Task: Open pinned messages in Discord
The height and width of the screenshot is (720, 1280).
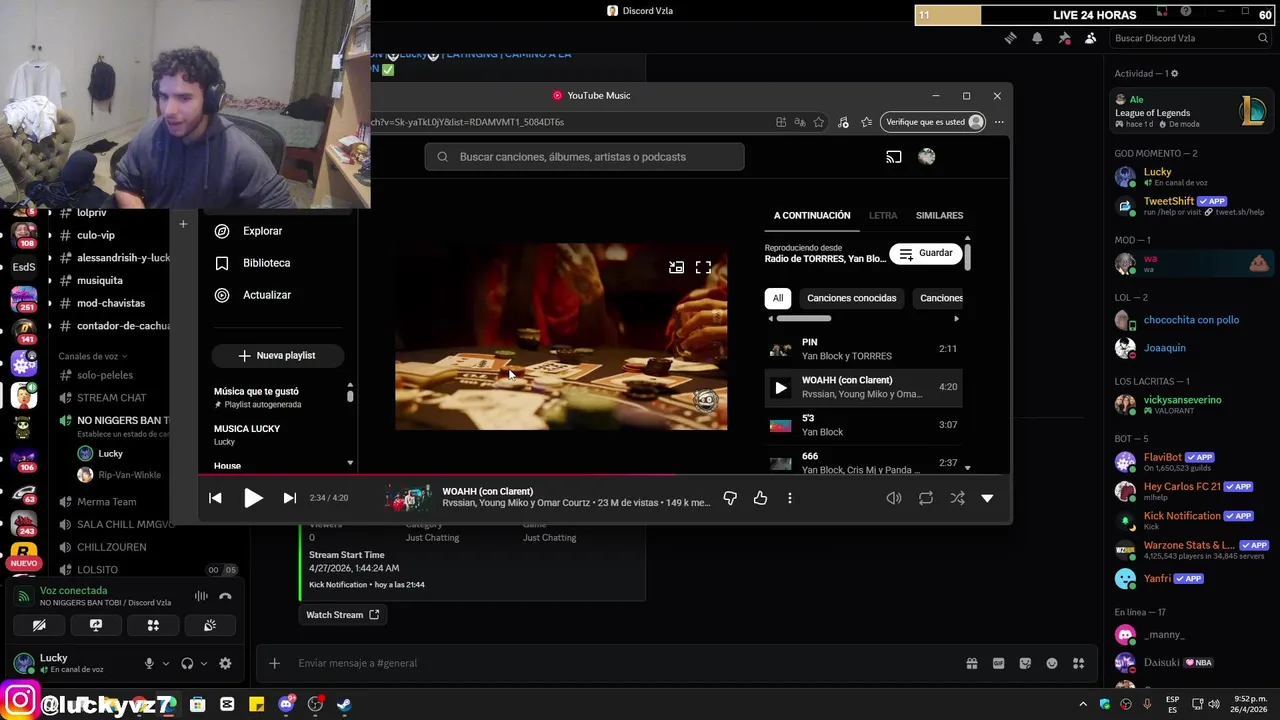Action: (x=1064, y=38)
